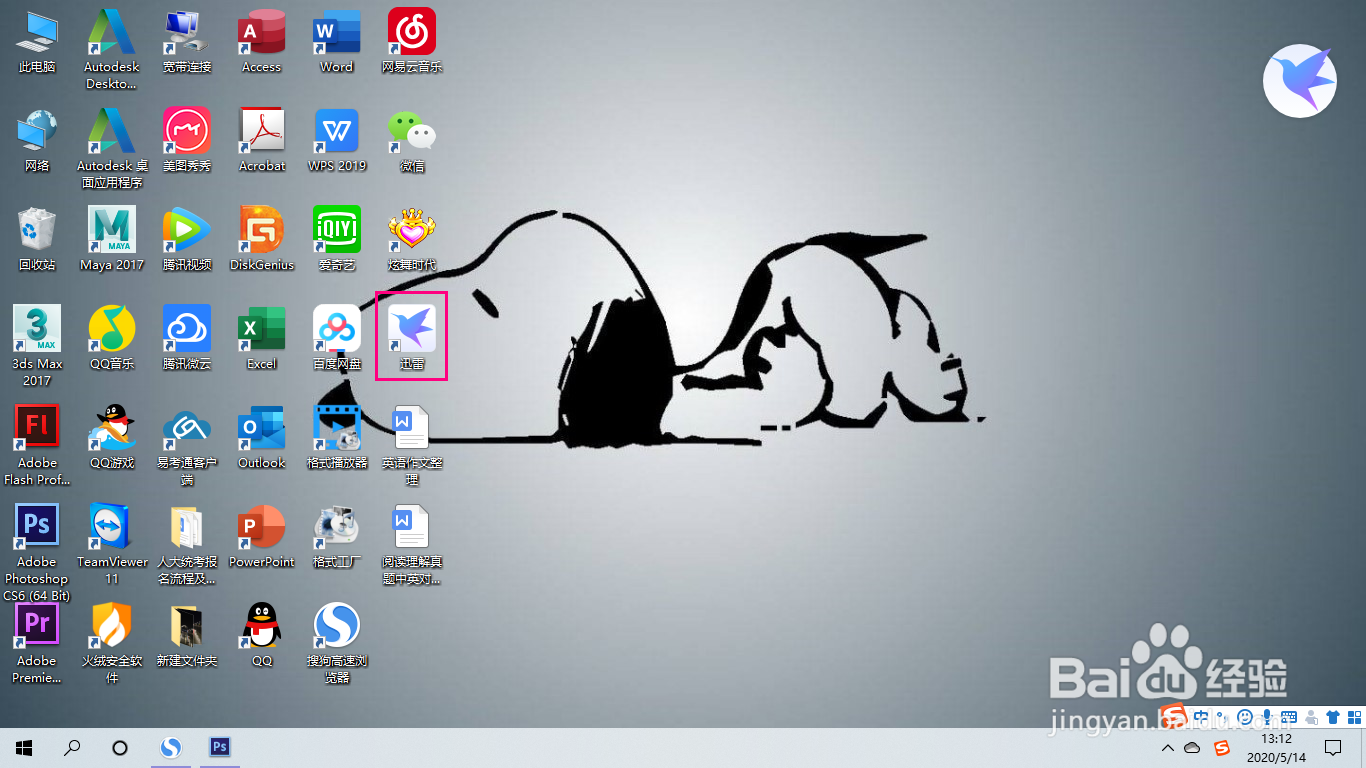Select the 腾讯微云 desktop icon
Image resolution: width=1366 pixels, height=768 pixels.
coord(187,339)
